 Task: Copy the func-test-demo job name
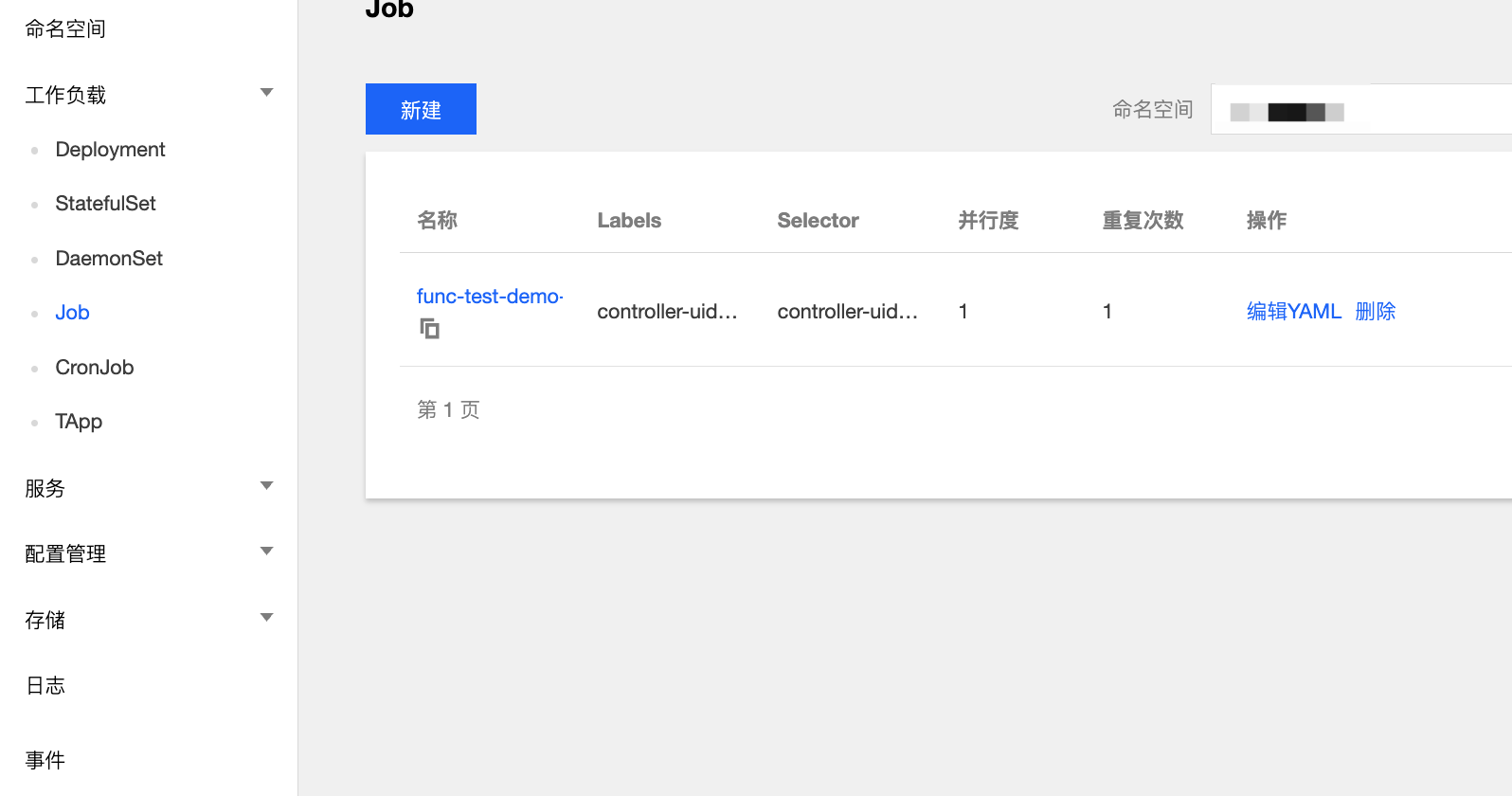(x=429, y=329)
